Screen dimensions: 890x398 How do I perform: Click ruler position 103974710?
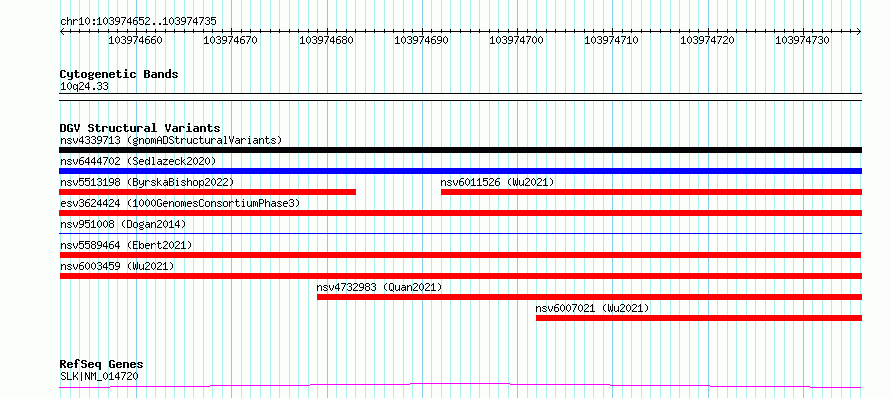[611, 40]
